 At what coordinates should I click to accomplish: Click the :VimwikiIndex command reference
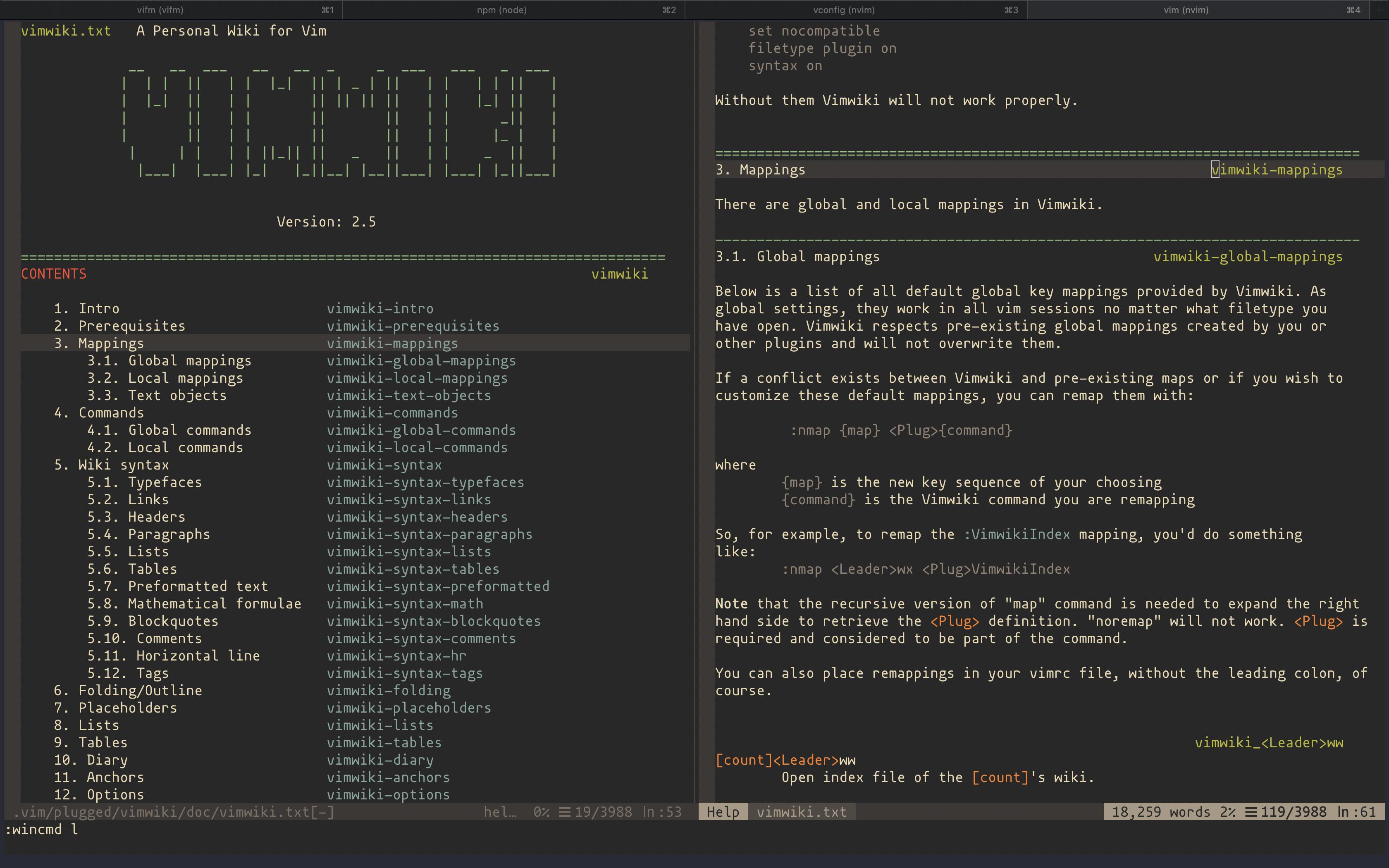point(1017,534)
